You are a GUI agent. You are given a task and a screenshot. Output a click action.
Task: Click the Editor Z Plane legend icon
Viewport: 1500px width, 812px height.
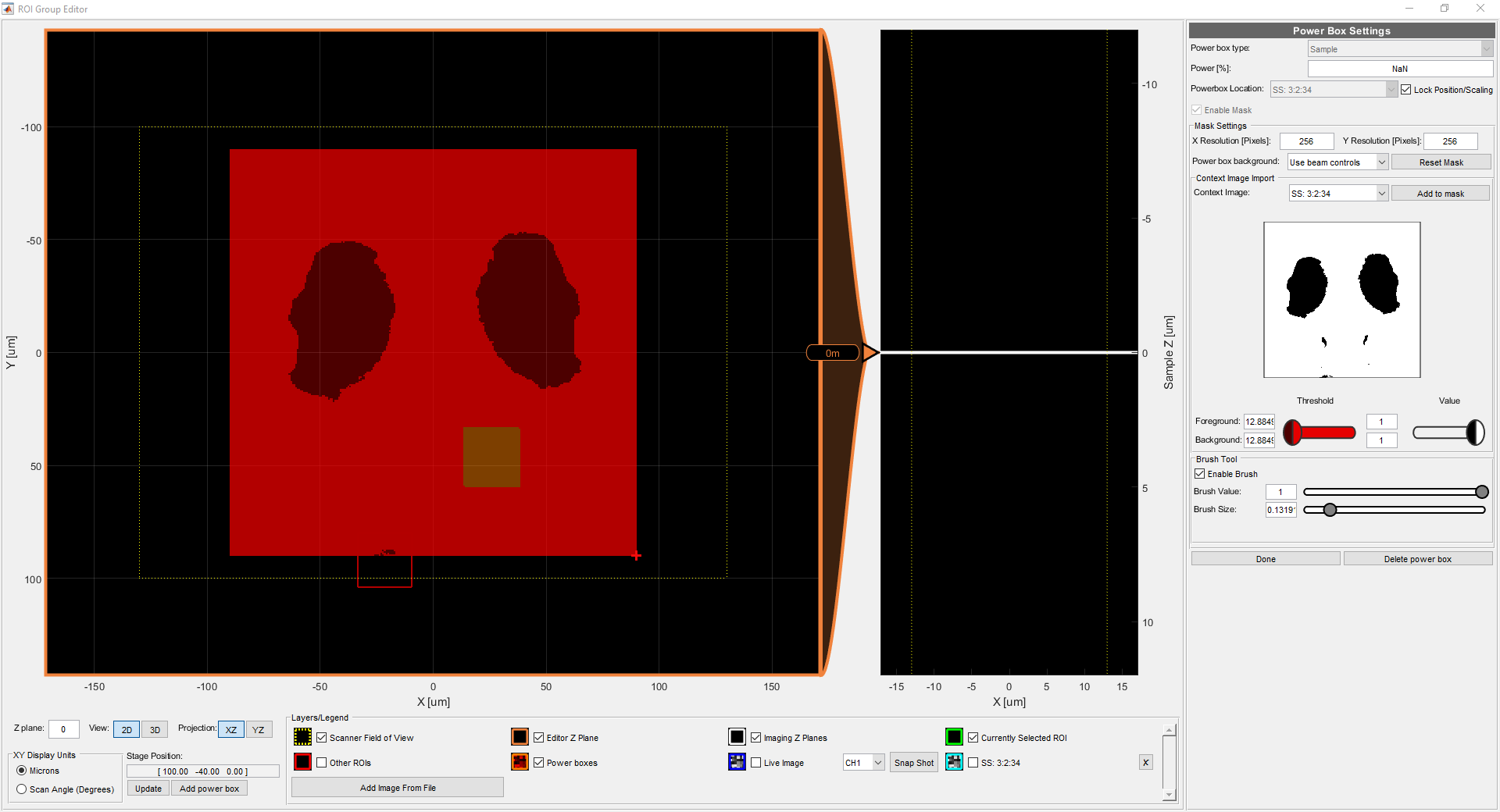click(520, 737)
